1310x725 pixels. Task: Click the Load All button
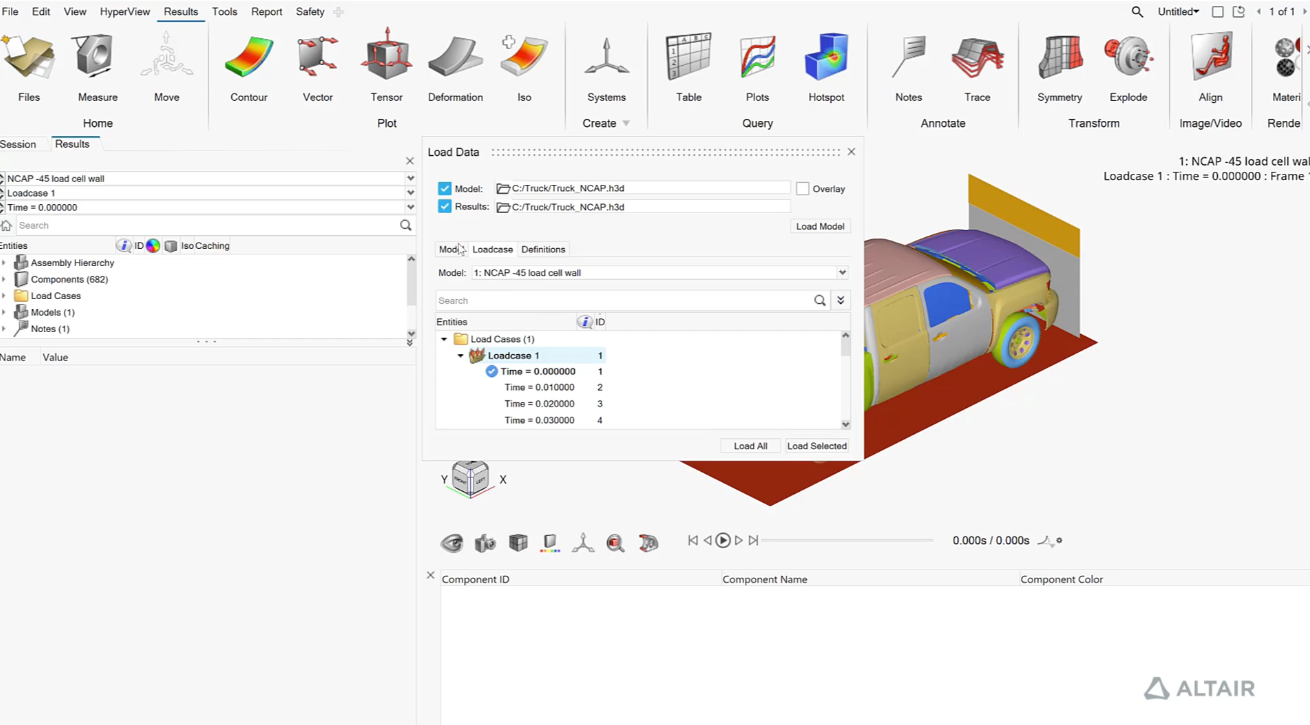(x=750, y=446)
